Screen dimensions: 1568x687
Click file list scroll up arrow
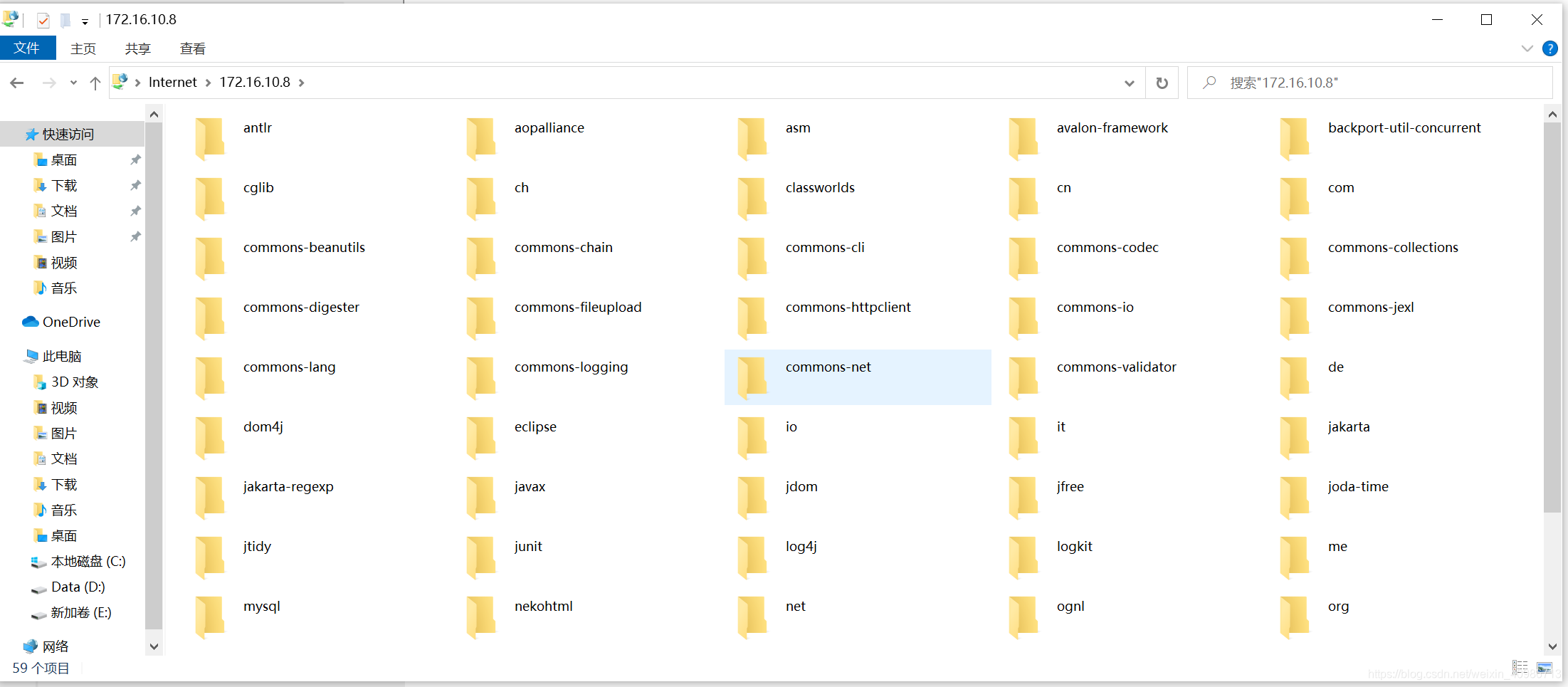pos(1552,114)
